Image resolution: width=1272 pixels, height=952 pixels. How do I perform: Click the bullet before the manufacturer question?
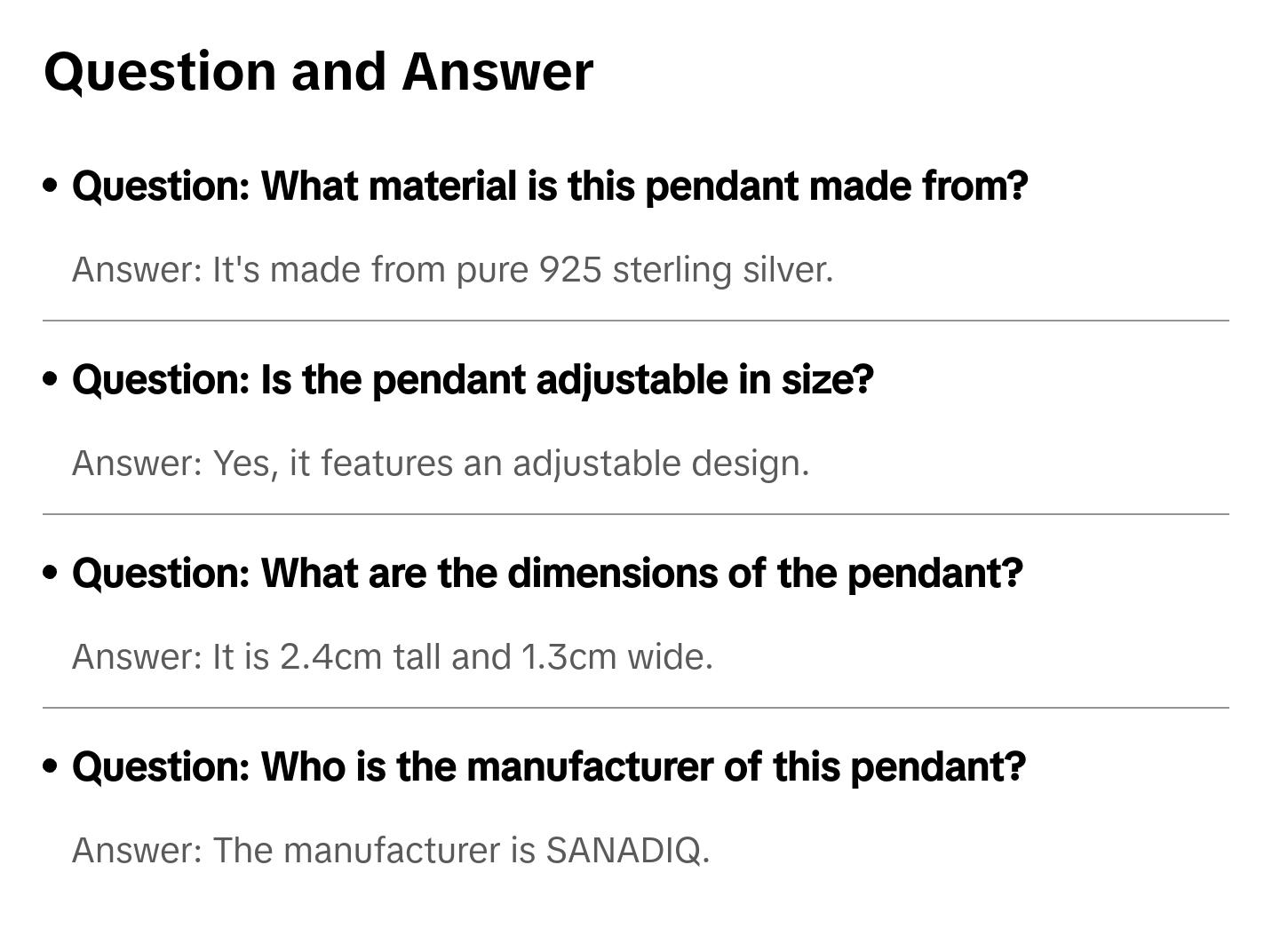click(x=51, y=766)
